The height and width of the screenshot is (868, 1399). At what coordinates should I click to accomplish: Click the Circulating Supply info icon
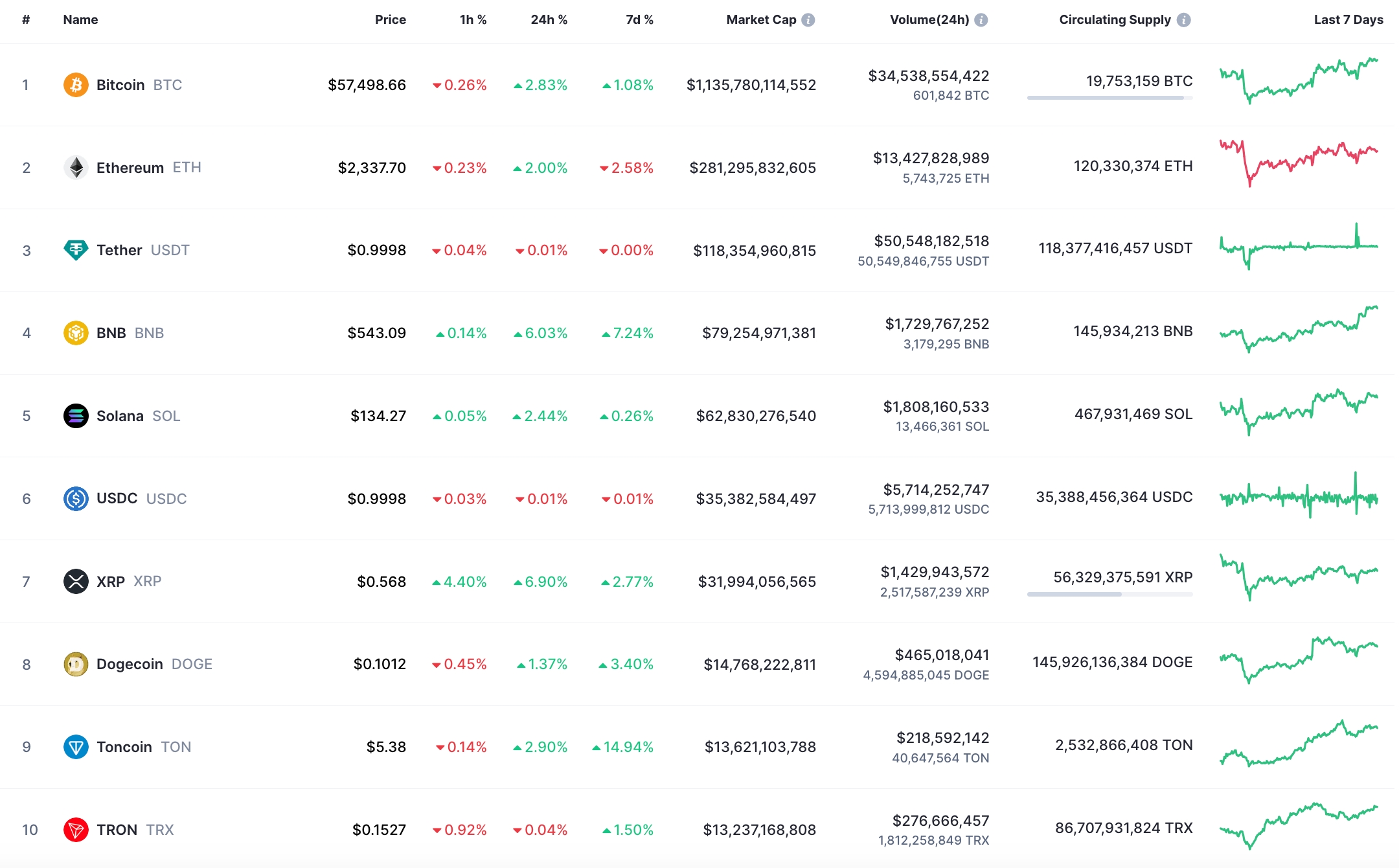tap(1183, 20)
